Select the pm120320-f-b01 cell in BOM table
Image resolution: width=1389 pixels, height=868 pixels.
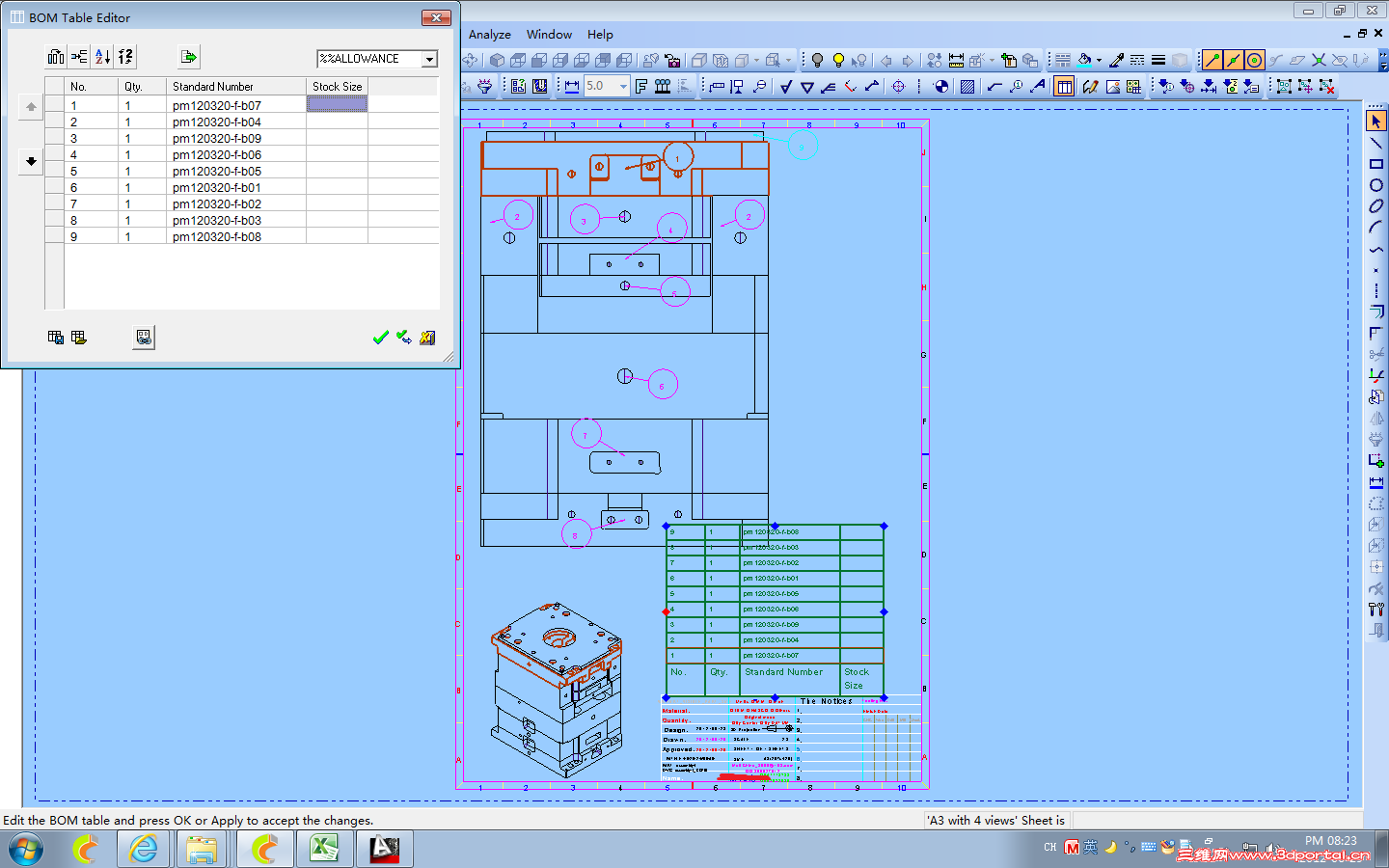235,187
